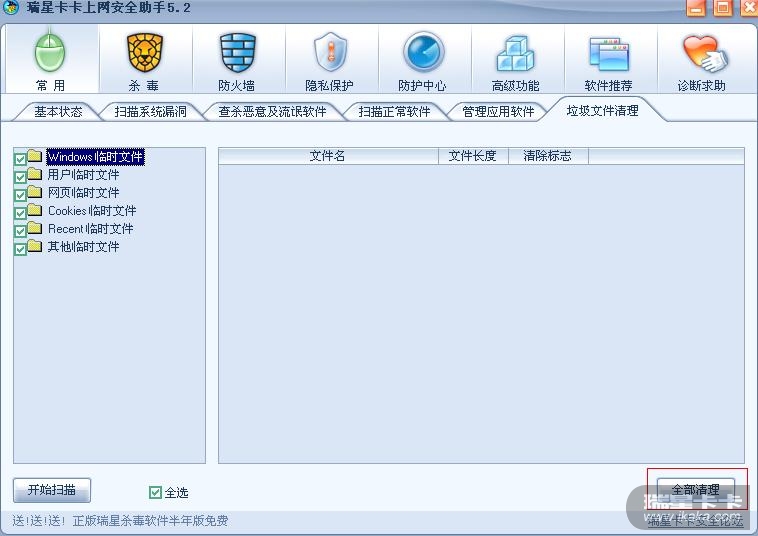Open the 常用 mouse icon section

tap(50, 59)
